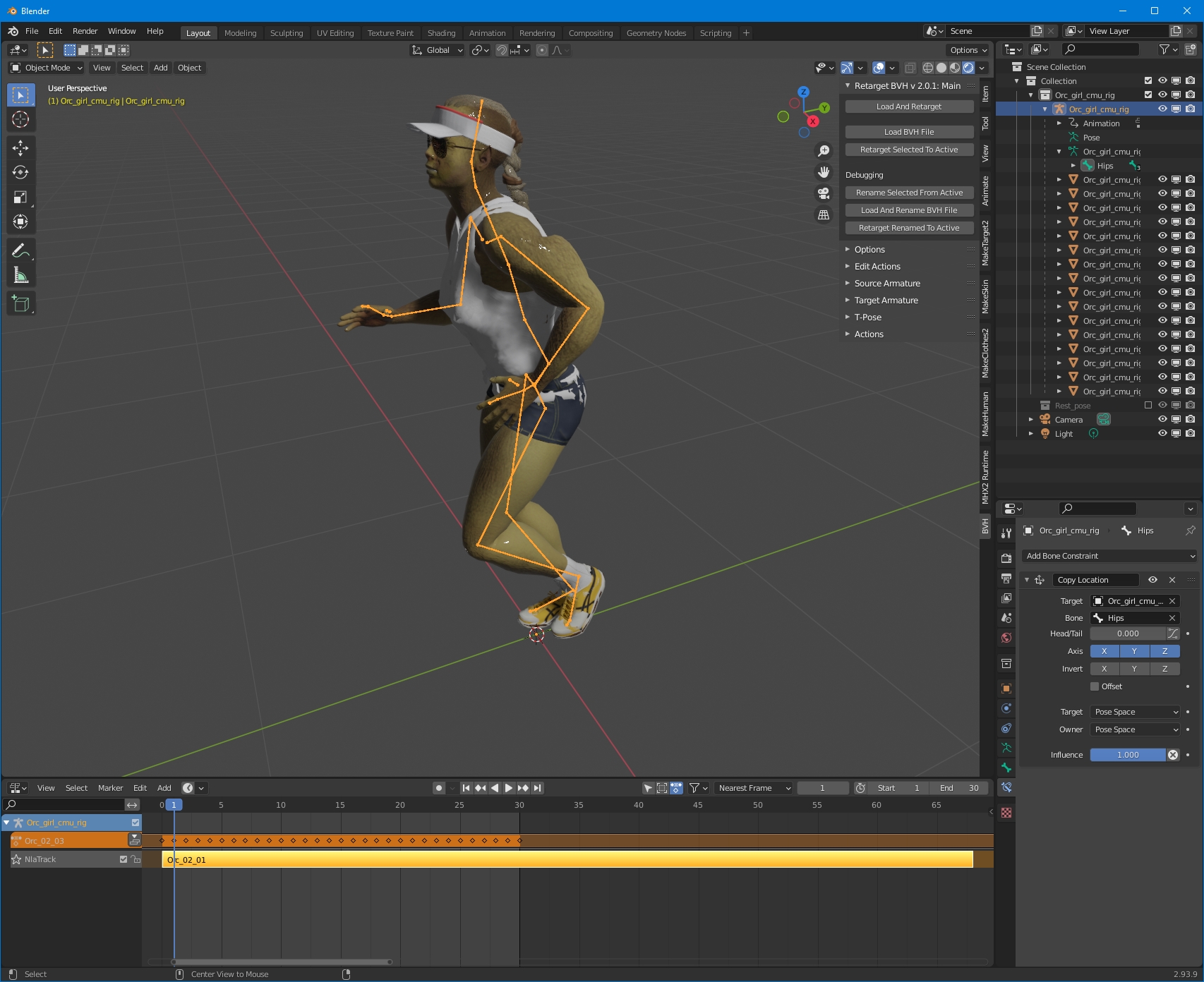Open the Bone Constraint properties tab
This screenshot has height=982, width=1204.
(x=1006, y=787)
